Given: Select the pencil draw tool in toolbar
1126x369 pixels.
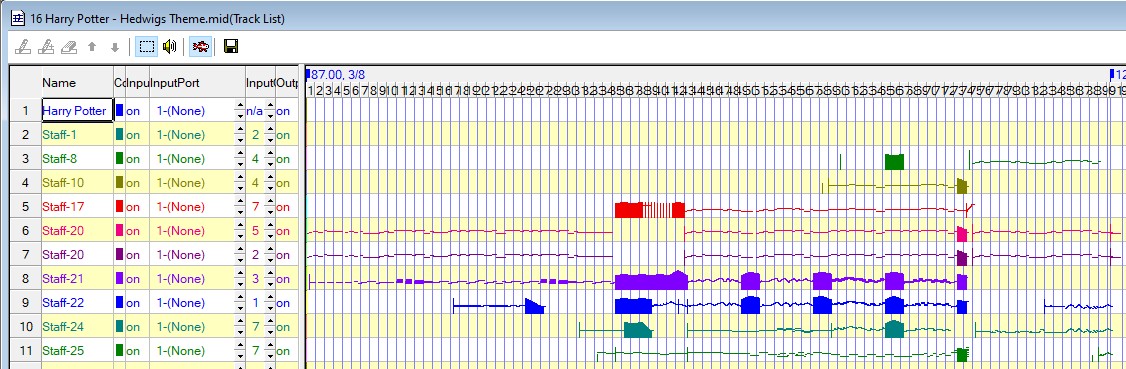Looking at the screenshot, I should click(22, 47).
